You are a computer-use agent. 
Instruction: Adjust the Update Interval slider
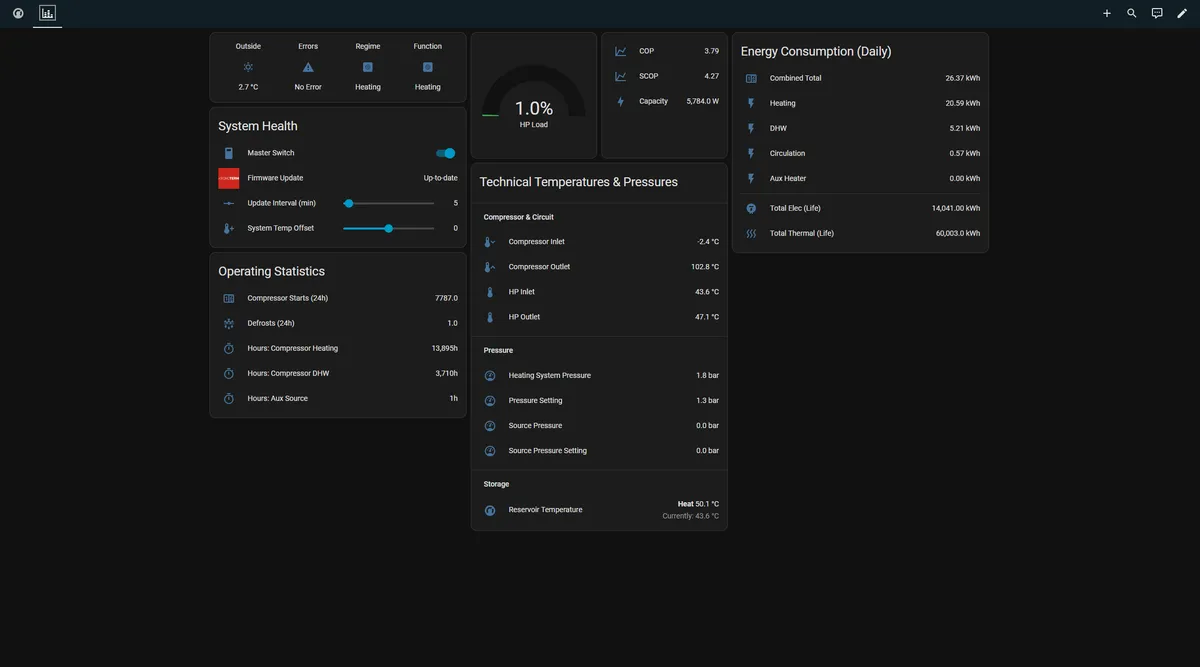click(389, 203)
